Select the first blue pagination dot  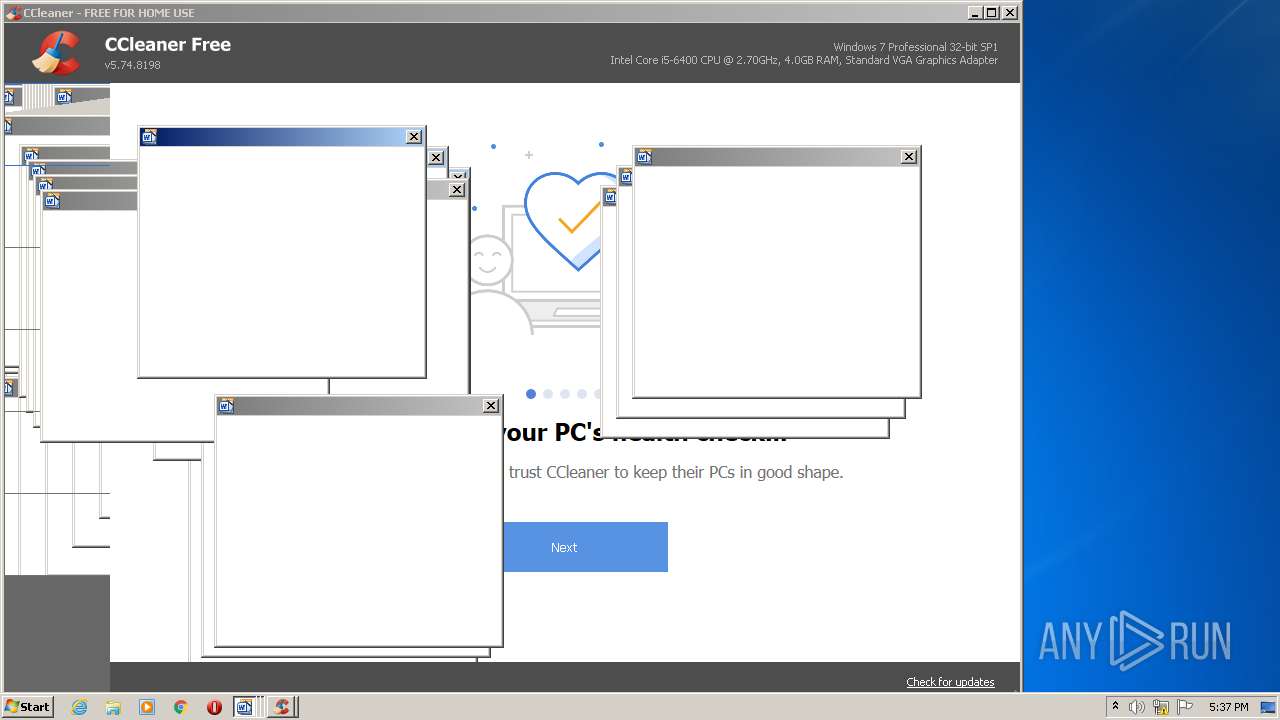point(531,394)
